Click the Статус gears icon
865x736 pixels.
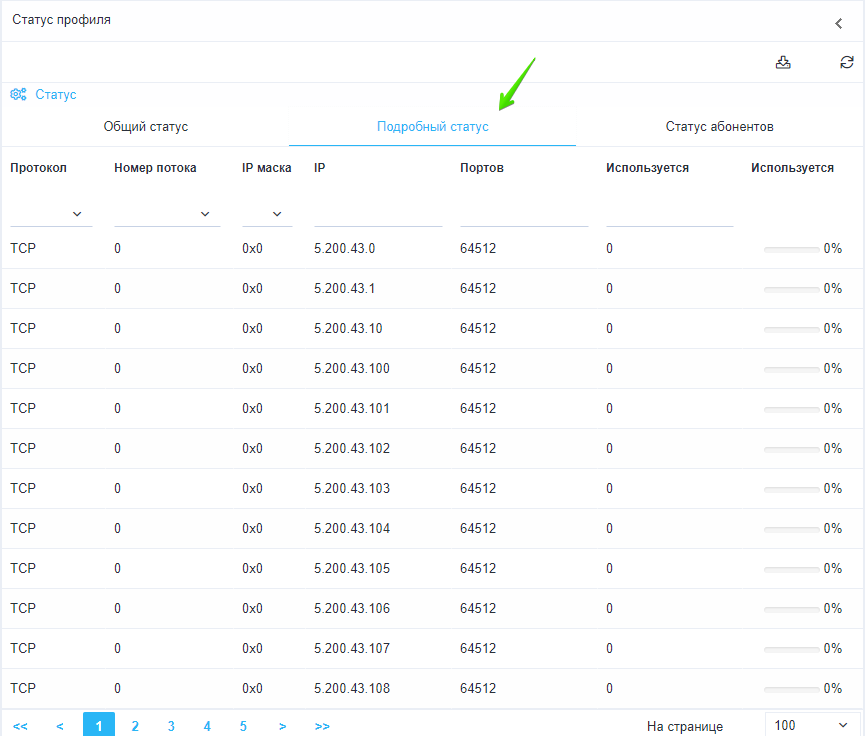point(18,95)
